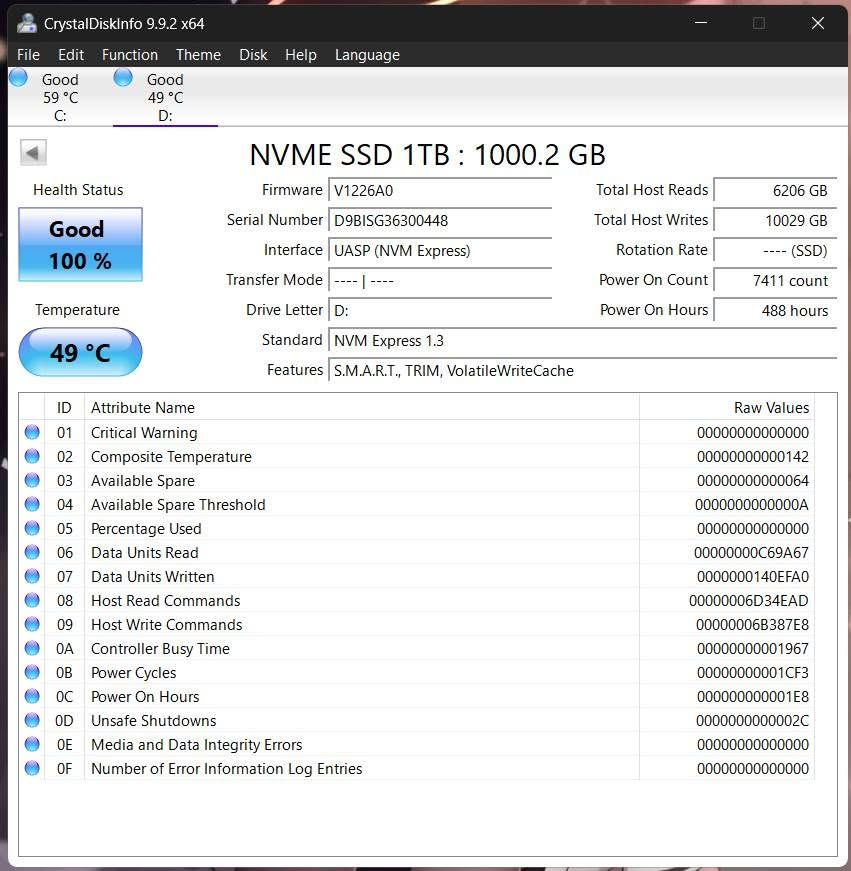Select the C: drive tab
Screen dimensions: 851x871
[x=60, y=97]
